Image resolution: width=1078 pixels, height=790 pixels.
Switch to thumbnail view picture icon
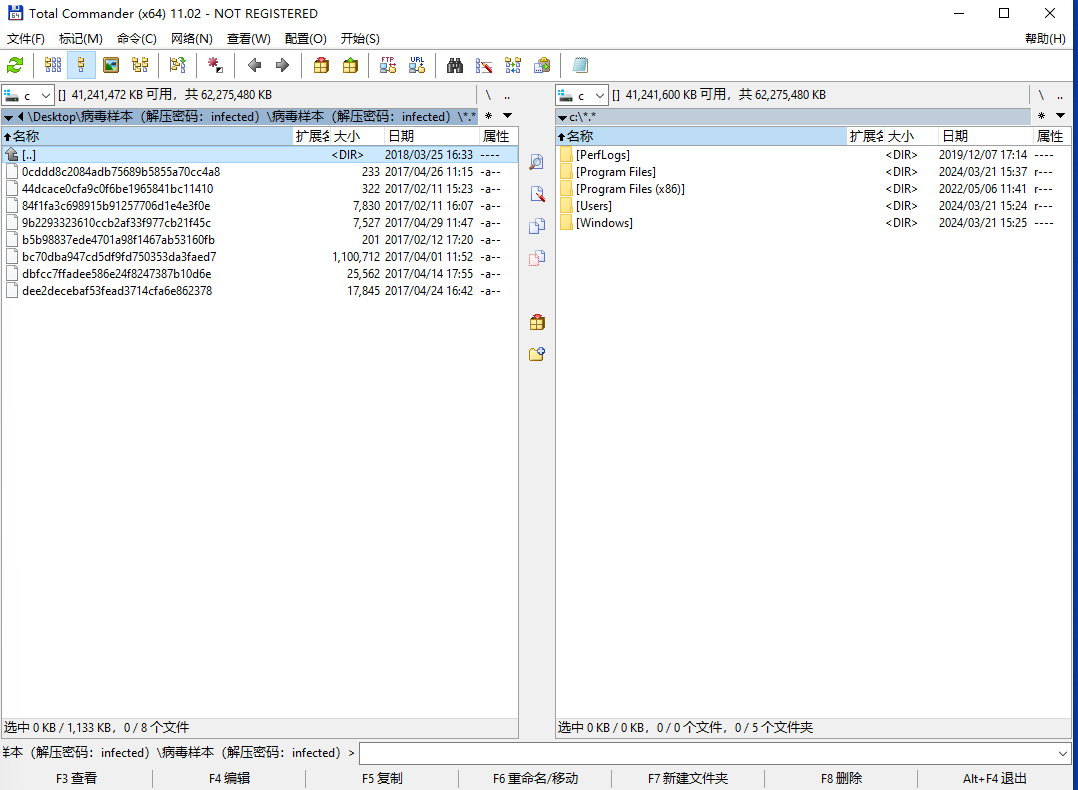tap(111, 65)
